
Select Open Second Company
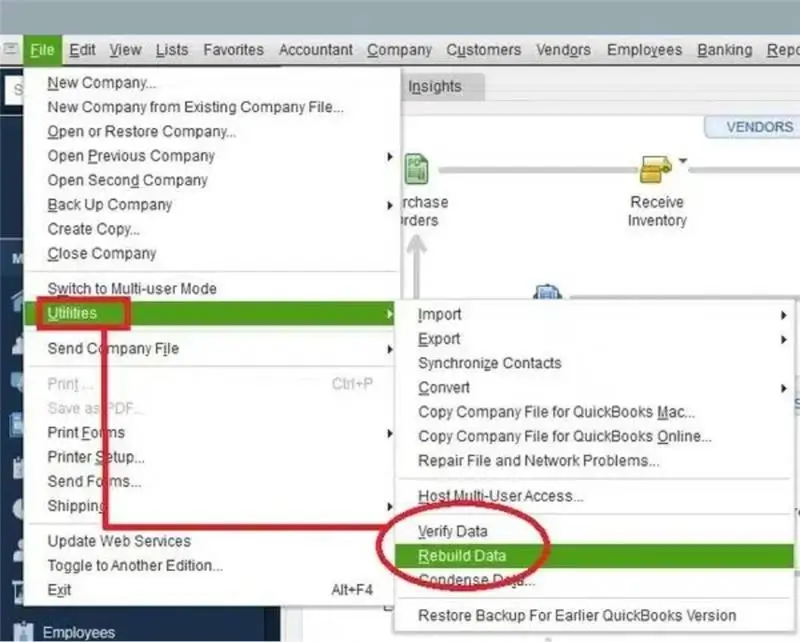click(x=212, y=181)
